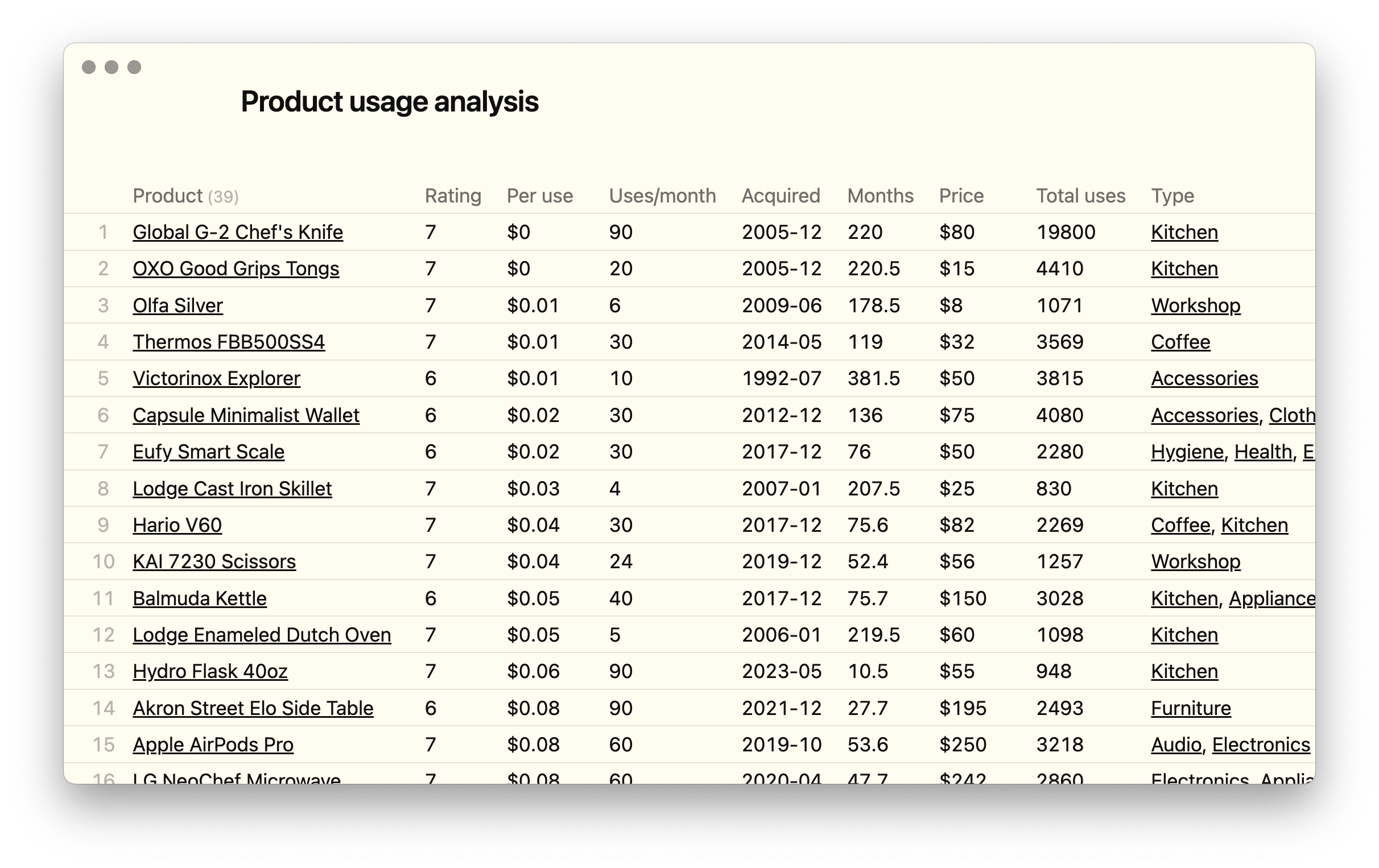The width and height of the screenshot is (1379, 868).
Task: Click Workshop type in the Olfa Silver row
Action: click(1196, 305)
